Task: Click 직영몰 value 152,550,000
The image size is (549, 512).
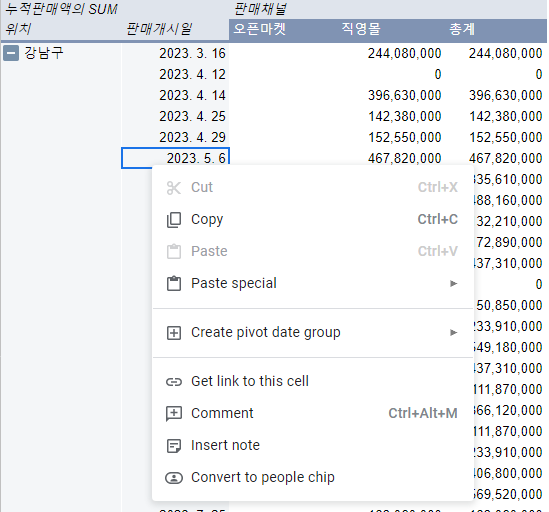Action: point(404,138)
